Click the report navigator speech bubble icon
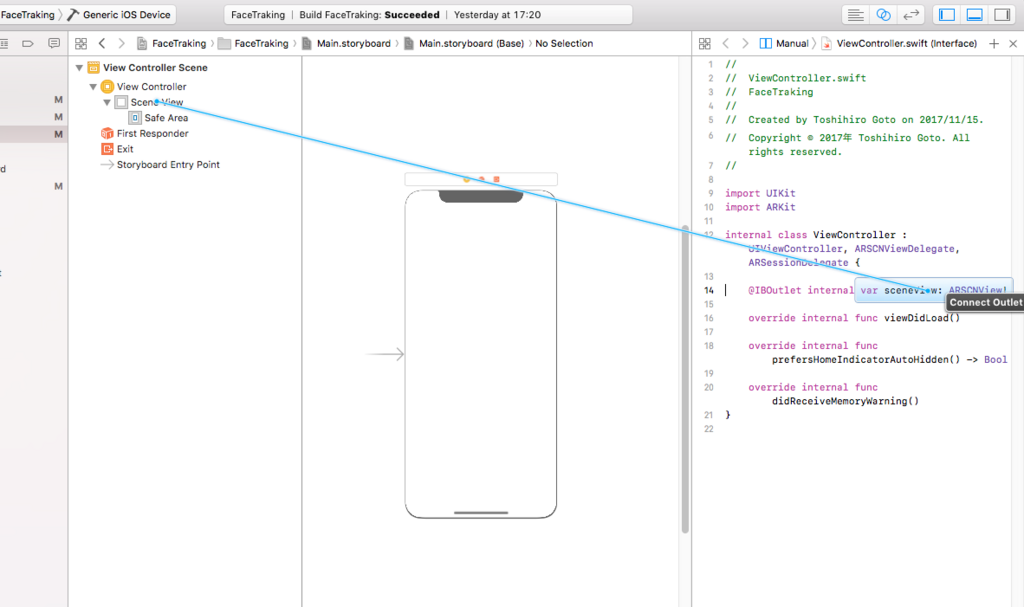1024x607 pixels. click(x=54, y=43)
